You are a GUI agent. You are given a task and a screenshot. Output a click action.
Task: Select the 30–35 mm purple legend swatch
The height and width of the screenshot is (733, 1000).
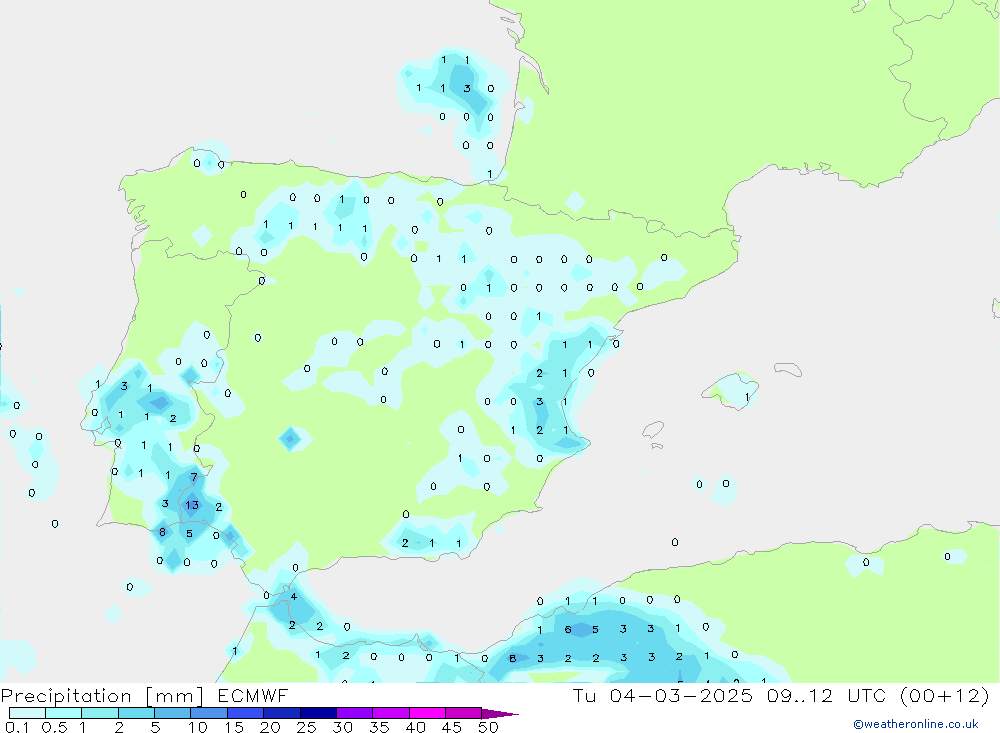click(x=354, y=713)
